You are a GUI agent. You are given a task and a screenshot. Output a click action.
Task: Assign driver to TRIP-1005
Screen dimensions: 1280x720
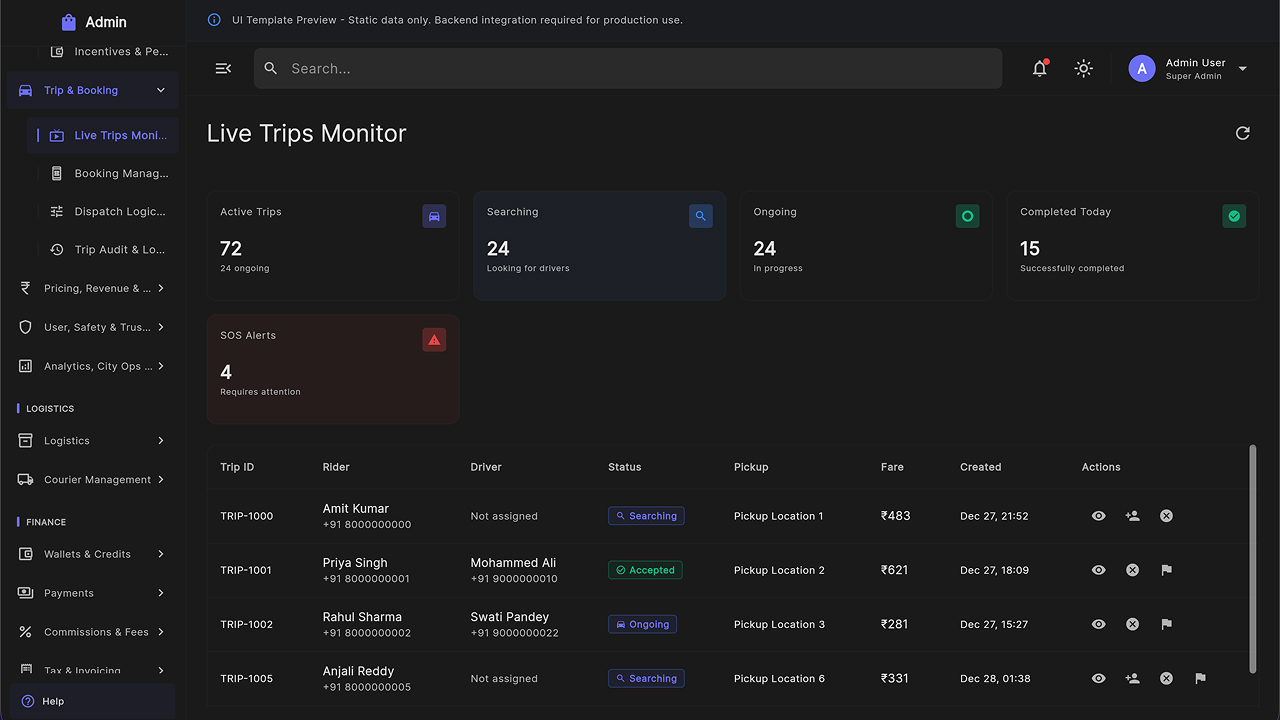click(1132, 678)
